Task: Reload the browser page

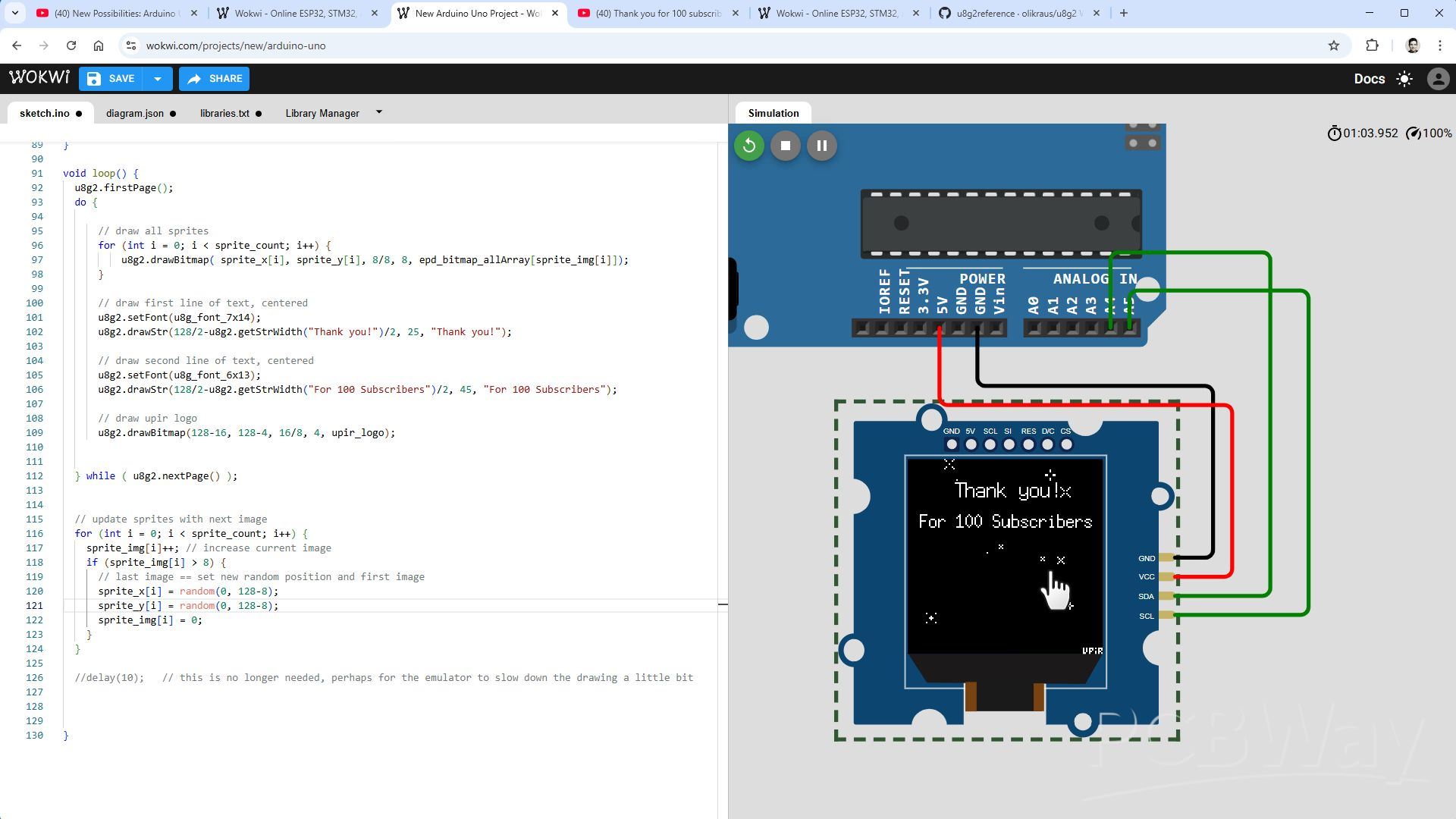Action: pos(71,45)
